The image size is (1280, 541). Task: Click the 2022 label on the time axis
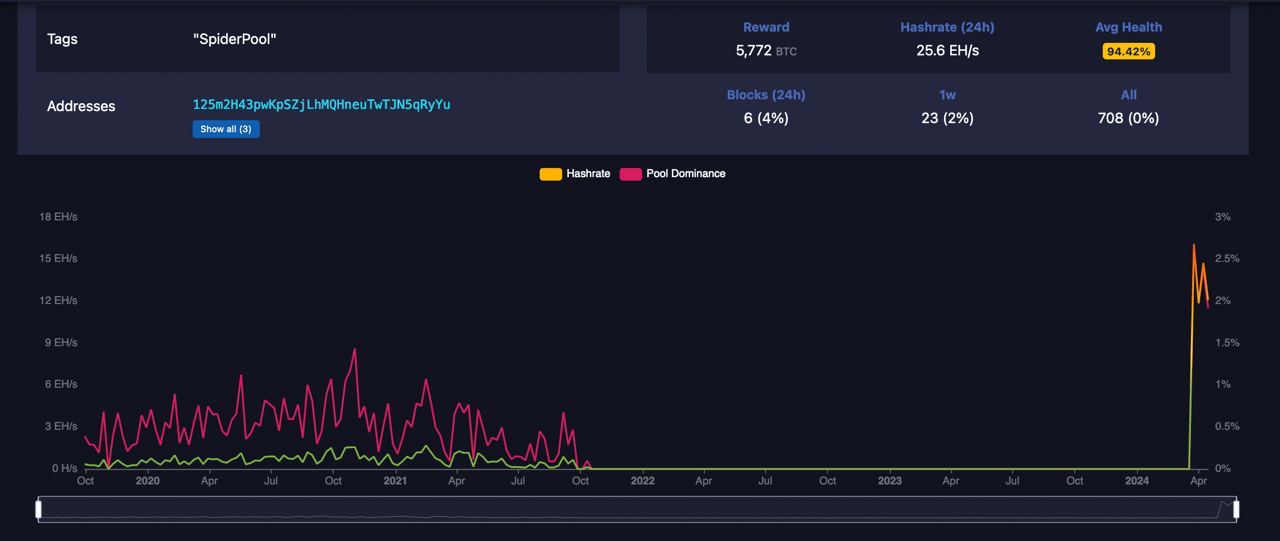point(642,481)
